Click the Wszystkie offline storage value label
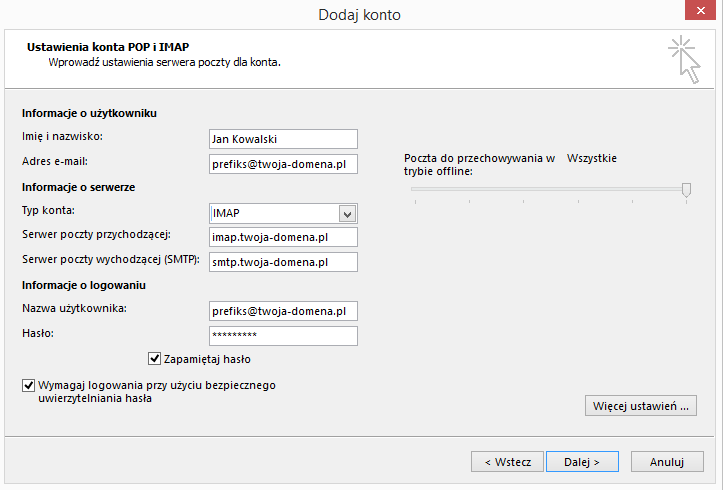The height and width of the screenshot is (490, 723). 592,158
